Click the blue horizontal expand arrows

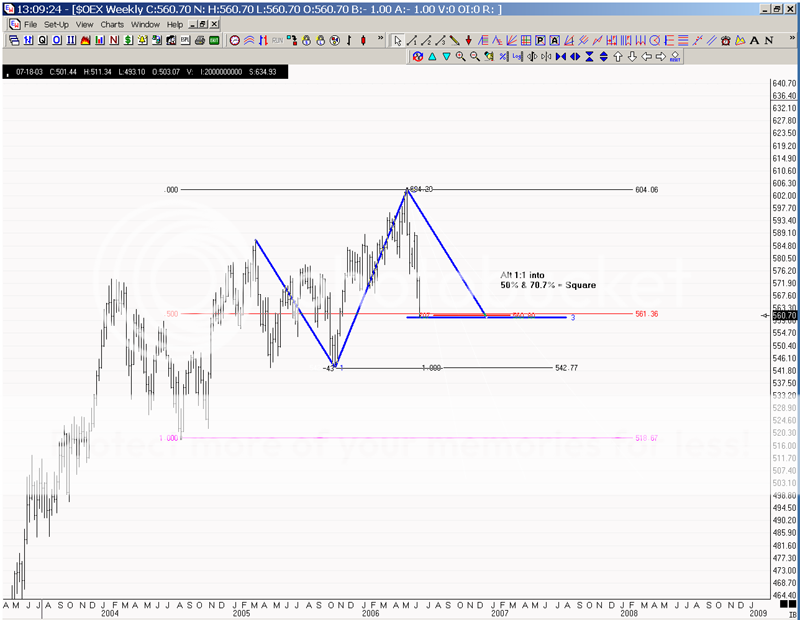point(575,57)
